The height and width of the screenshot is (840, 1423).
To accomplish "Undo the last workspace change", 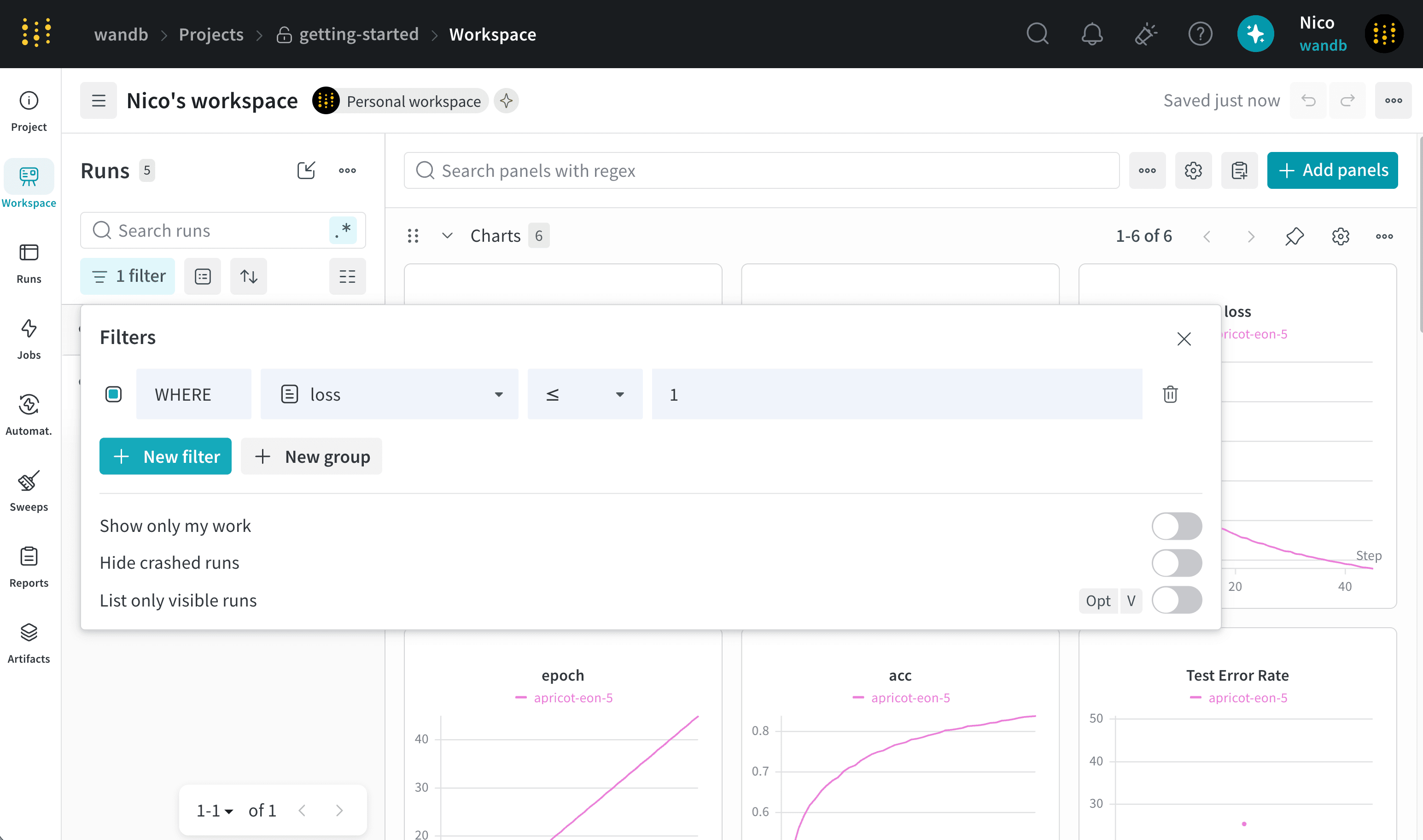I will point(1308,101).
